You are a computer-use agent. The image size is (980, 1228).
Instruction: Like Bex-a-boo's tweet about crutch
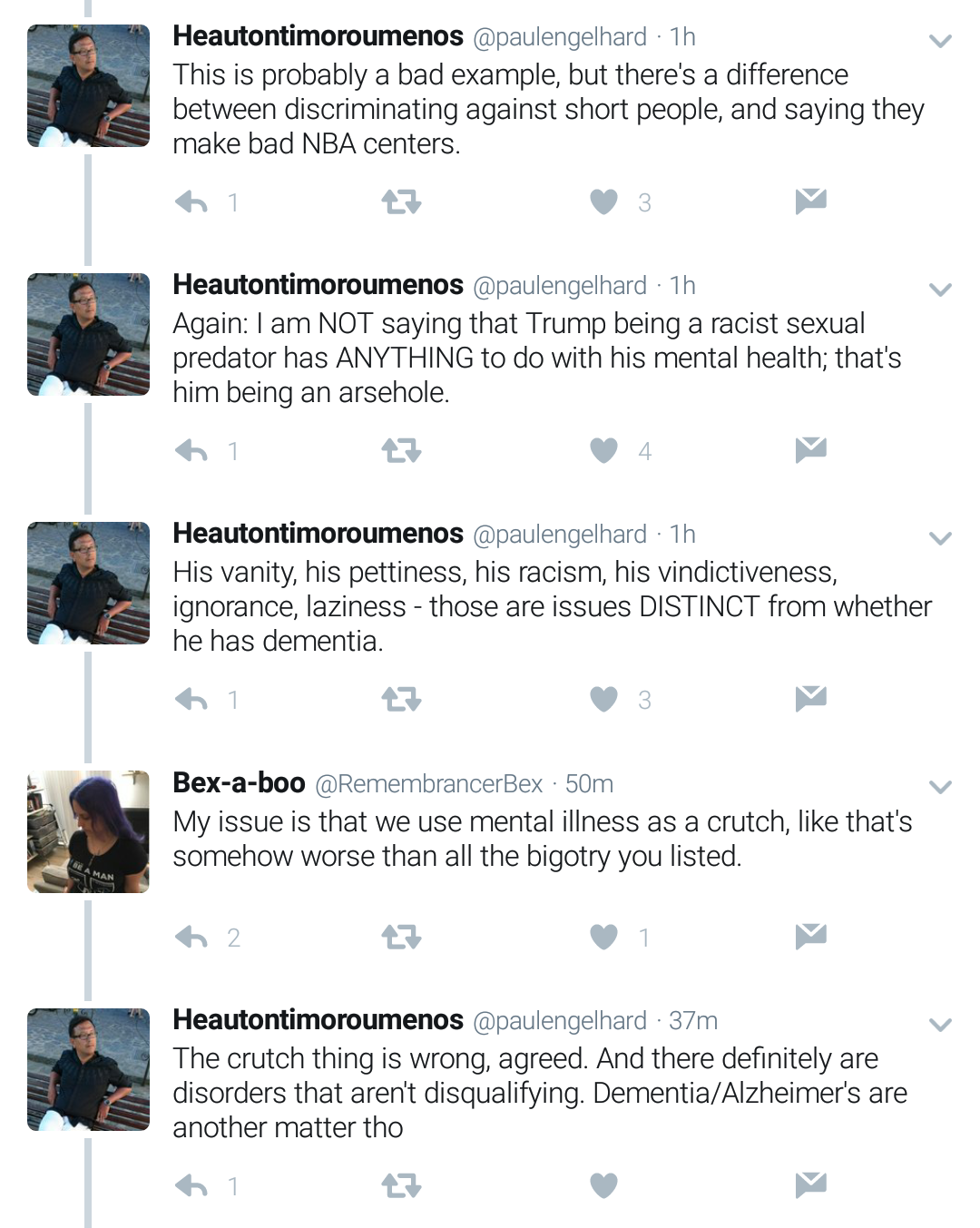[x=603, y=937]
